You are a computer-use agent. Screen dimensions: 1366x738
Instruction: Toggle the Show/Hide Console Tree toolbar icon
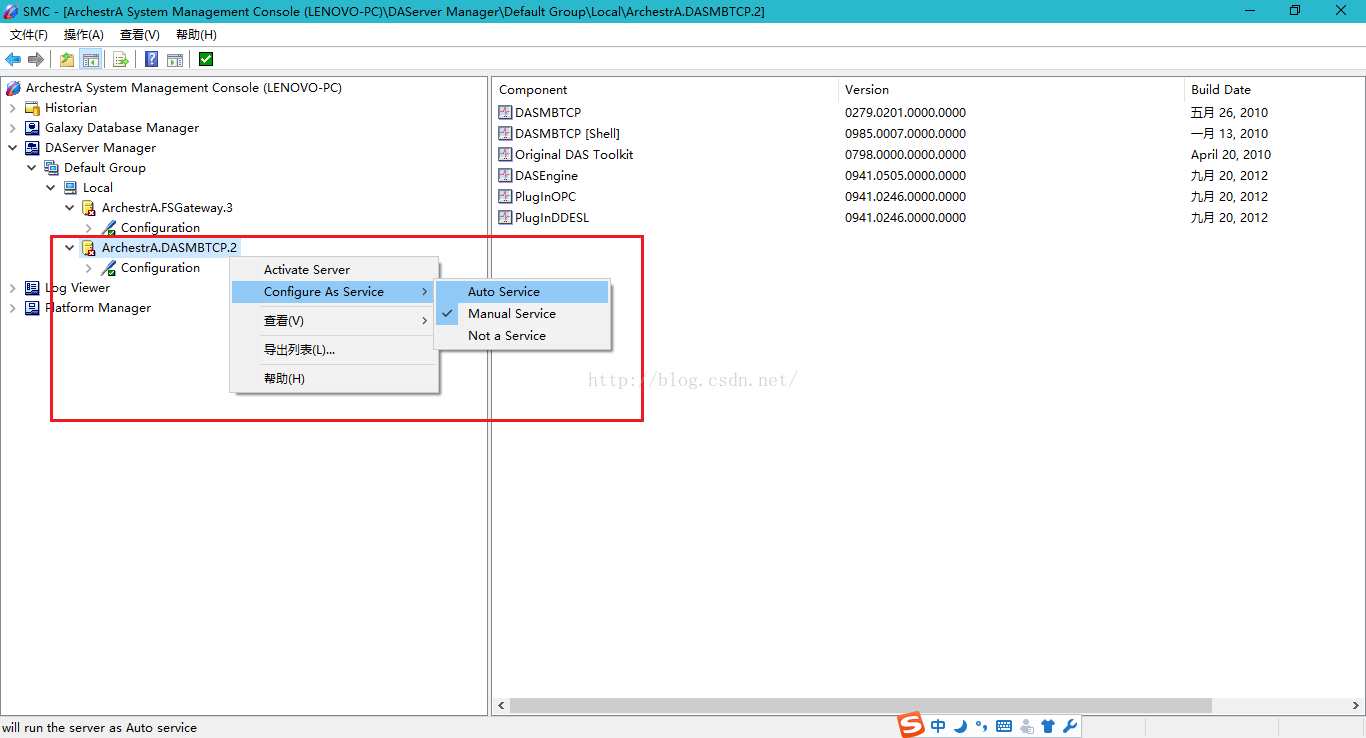(90, 59)
